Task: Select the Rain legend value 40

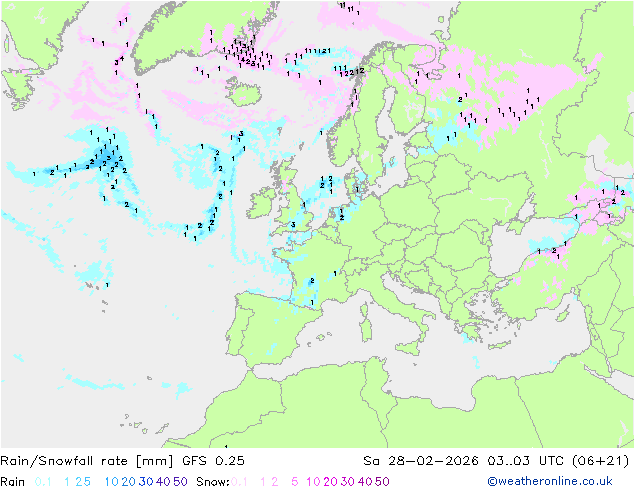Action: coord(163,482)
